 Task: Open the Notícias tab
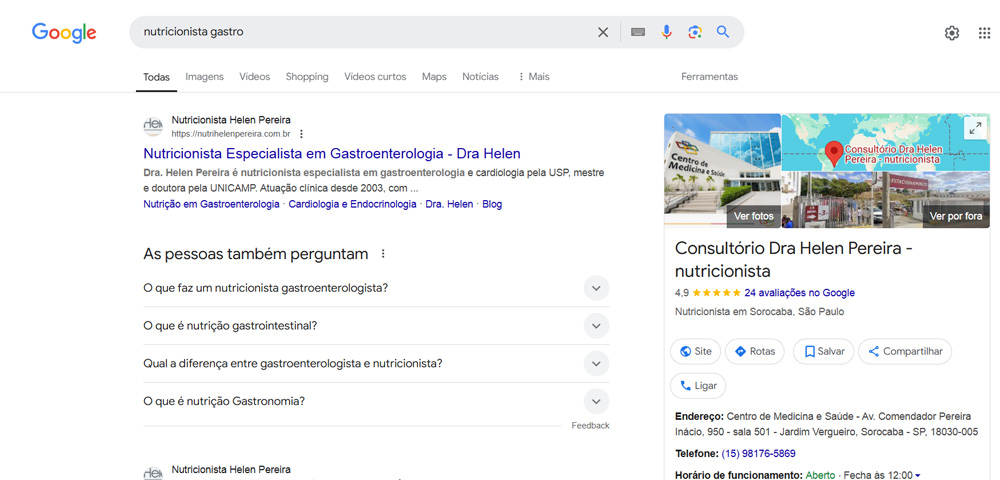tap(480, 76)
